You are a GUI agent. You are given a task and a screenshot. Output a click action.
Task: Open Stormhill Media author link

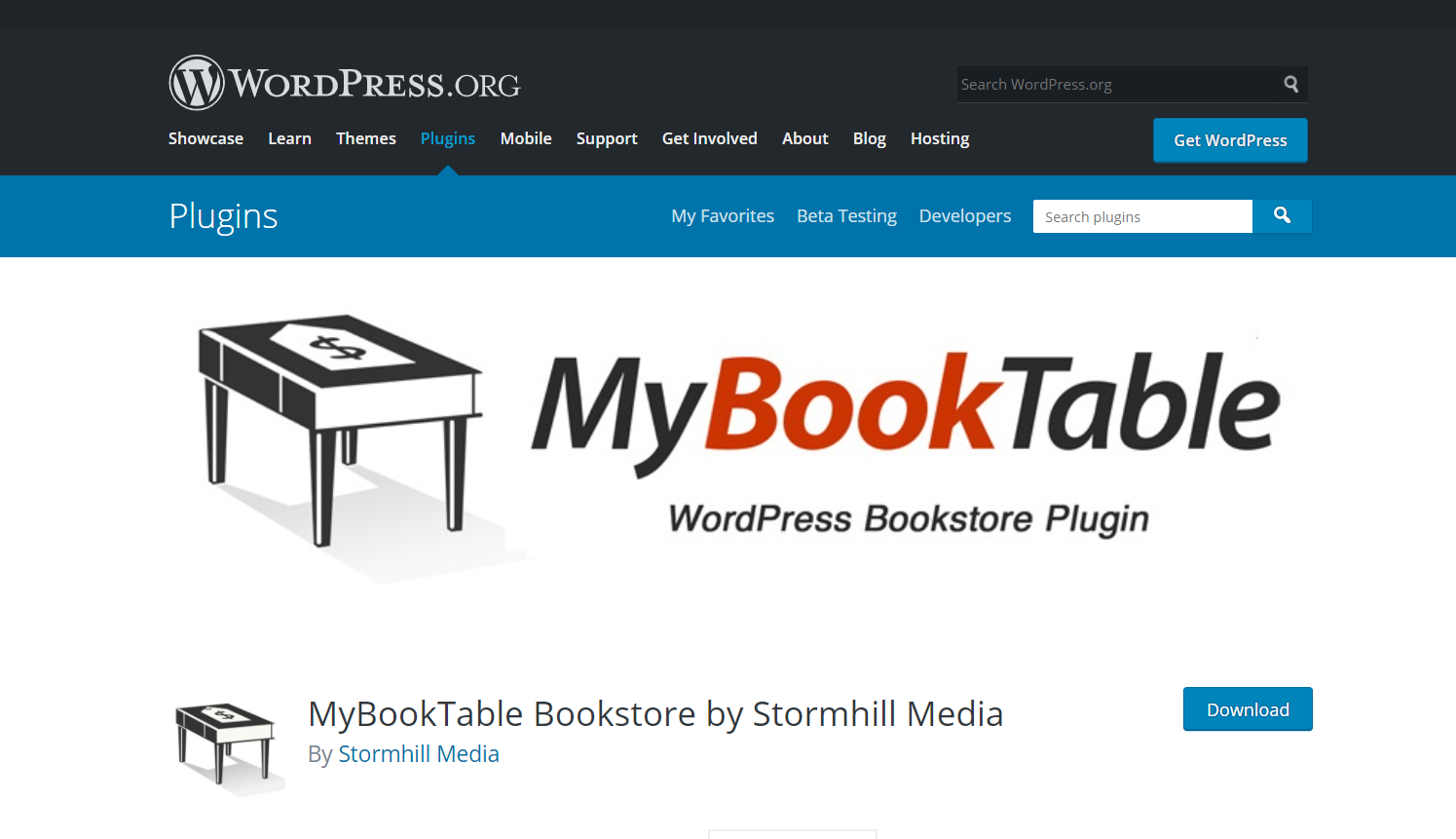(x=419, y=754)
